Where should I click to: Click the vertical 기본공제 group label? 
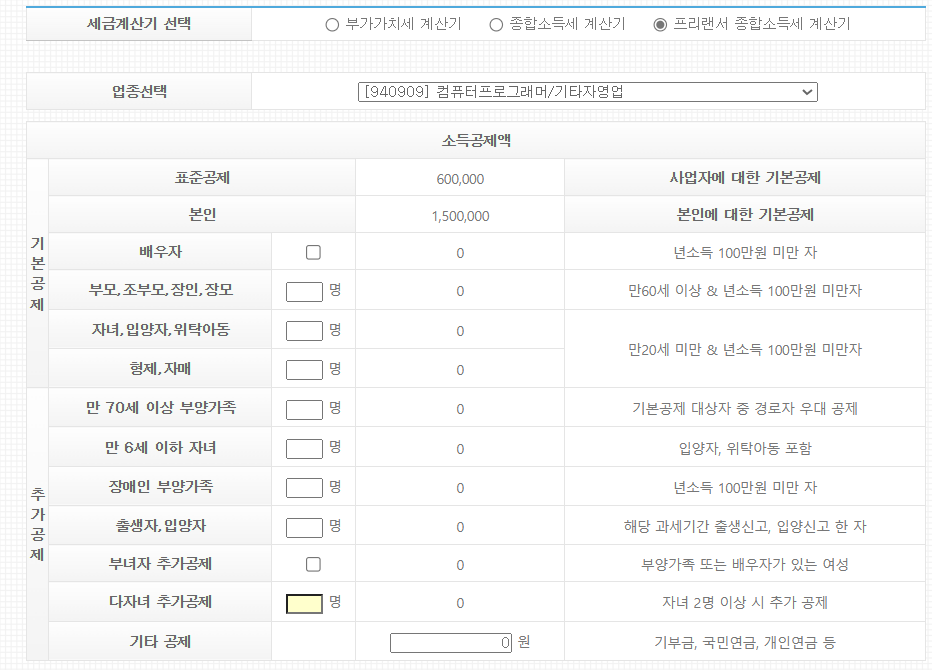coord(37,273)
